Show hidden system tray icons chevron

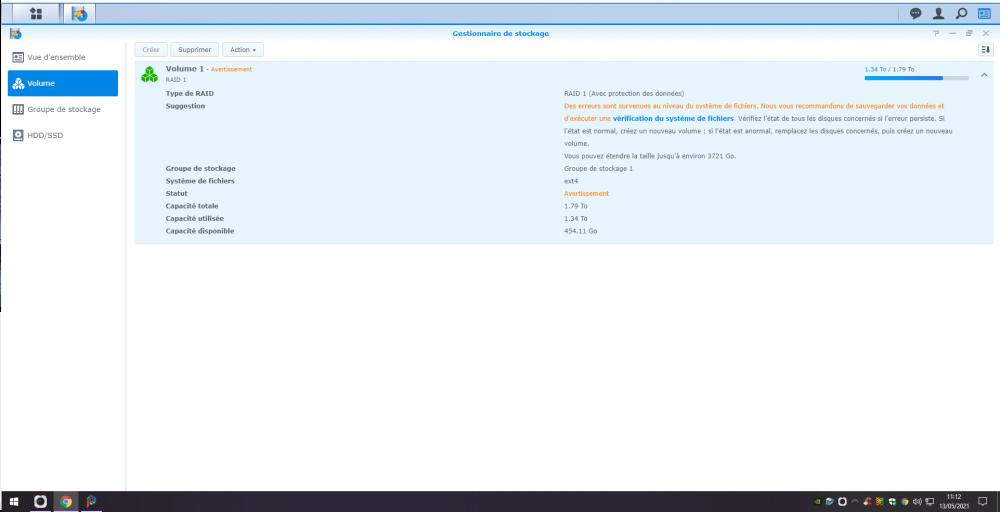coord(855,502)
